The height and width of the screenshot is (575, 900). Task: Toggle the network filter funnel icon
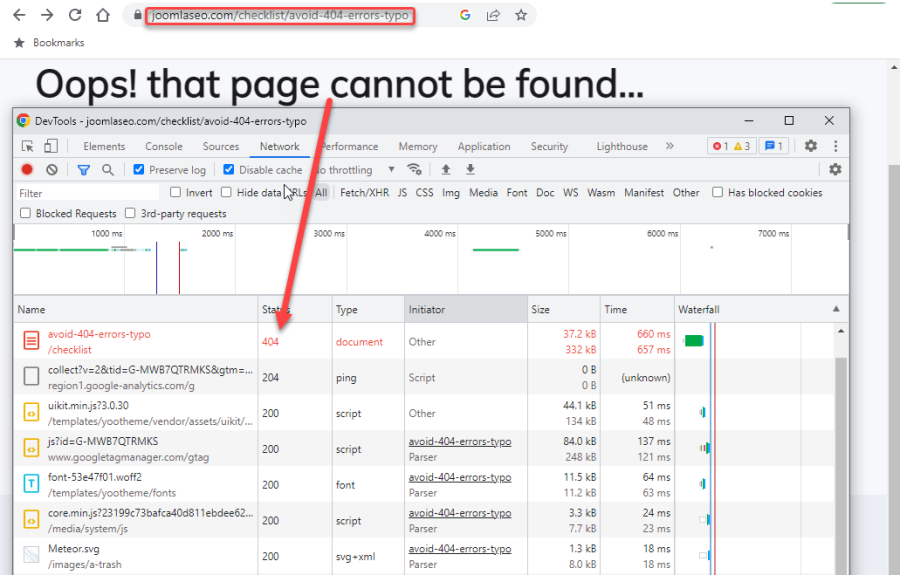coord(84,169)
